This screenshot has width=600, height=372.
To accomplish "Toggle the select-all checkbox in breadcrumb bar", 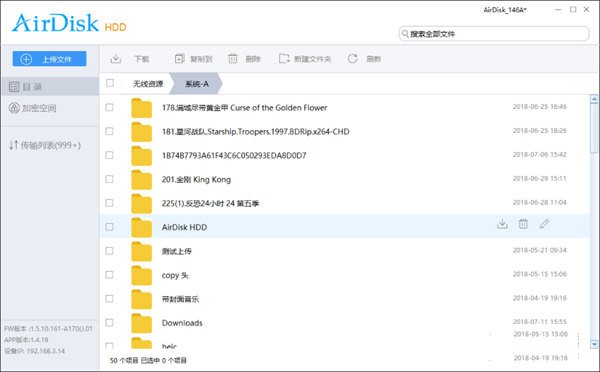I will click(110, 83).
